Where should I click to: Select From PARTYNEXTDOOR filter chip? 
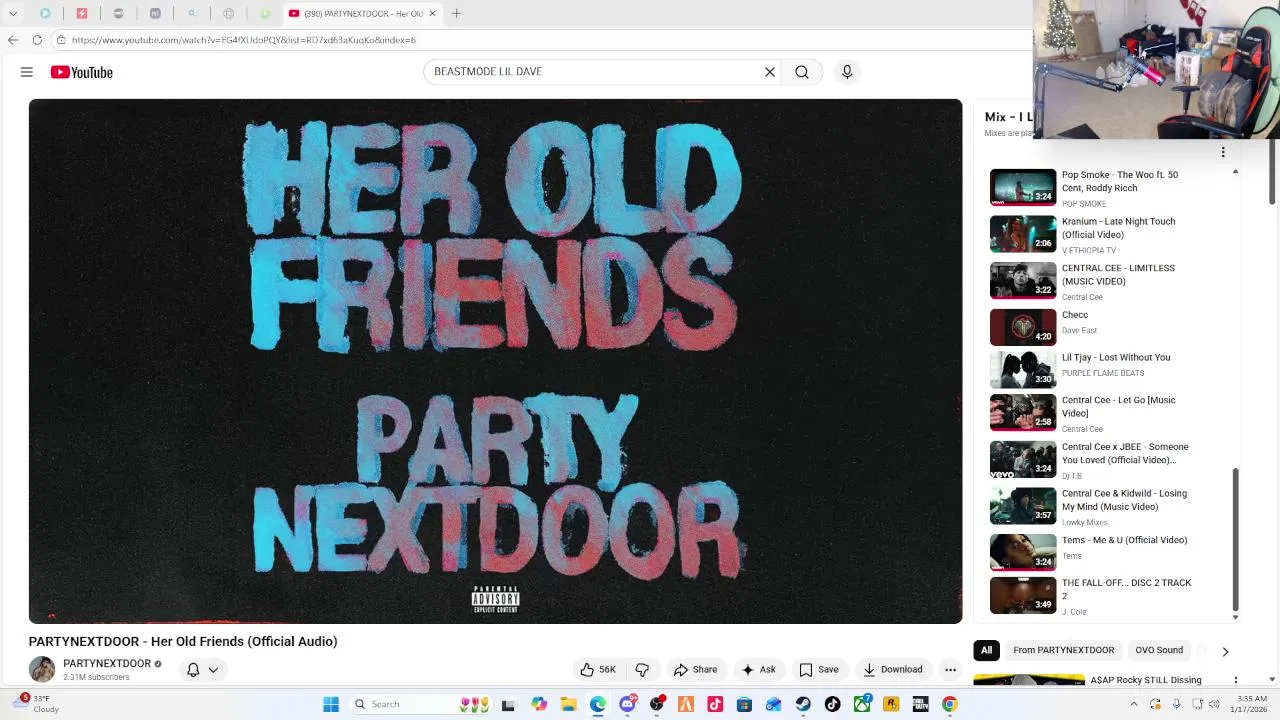1063,650
